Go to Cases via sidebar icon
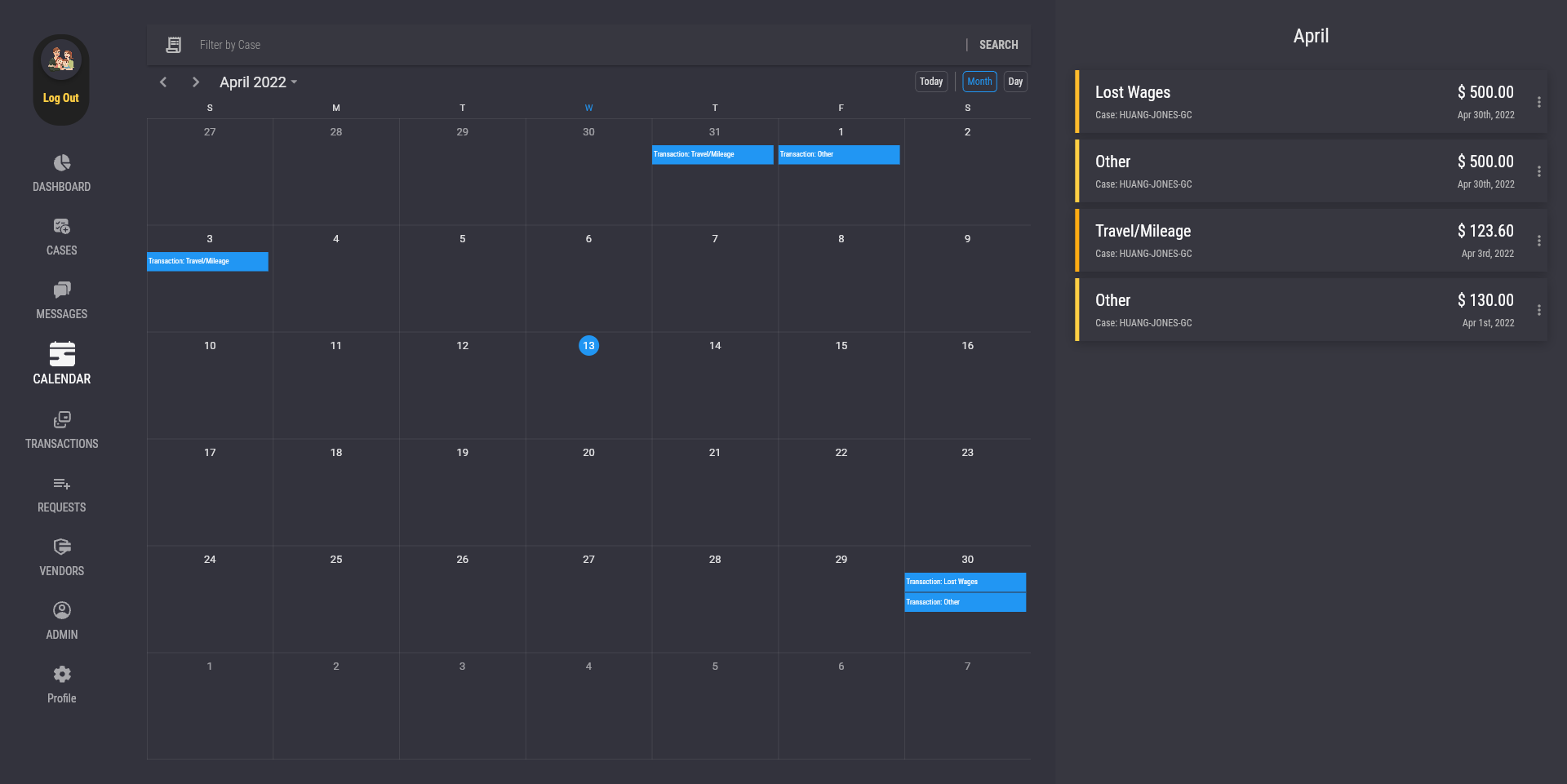The image size is (1567, 784). [62, 227]
